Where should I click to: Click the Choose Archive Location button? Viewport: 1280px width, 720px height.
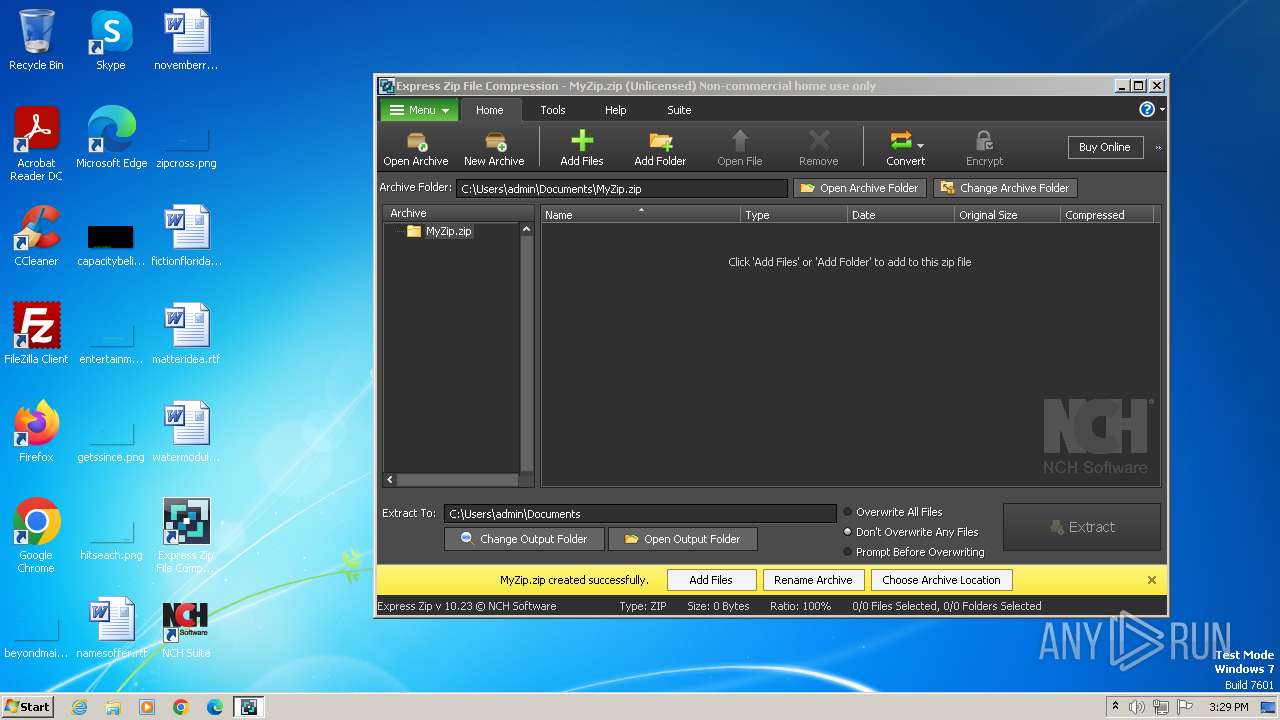tap(941, 580)
